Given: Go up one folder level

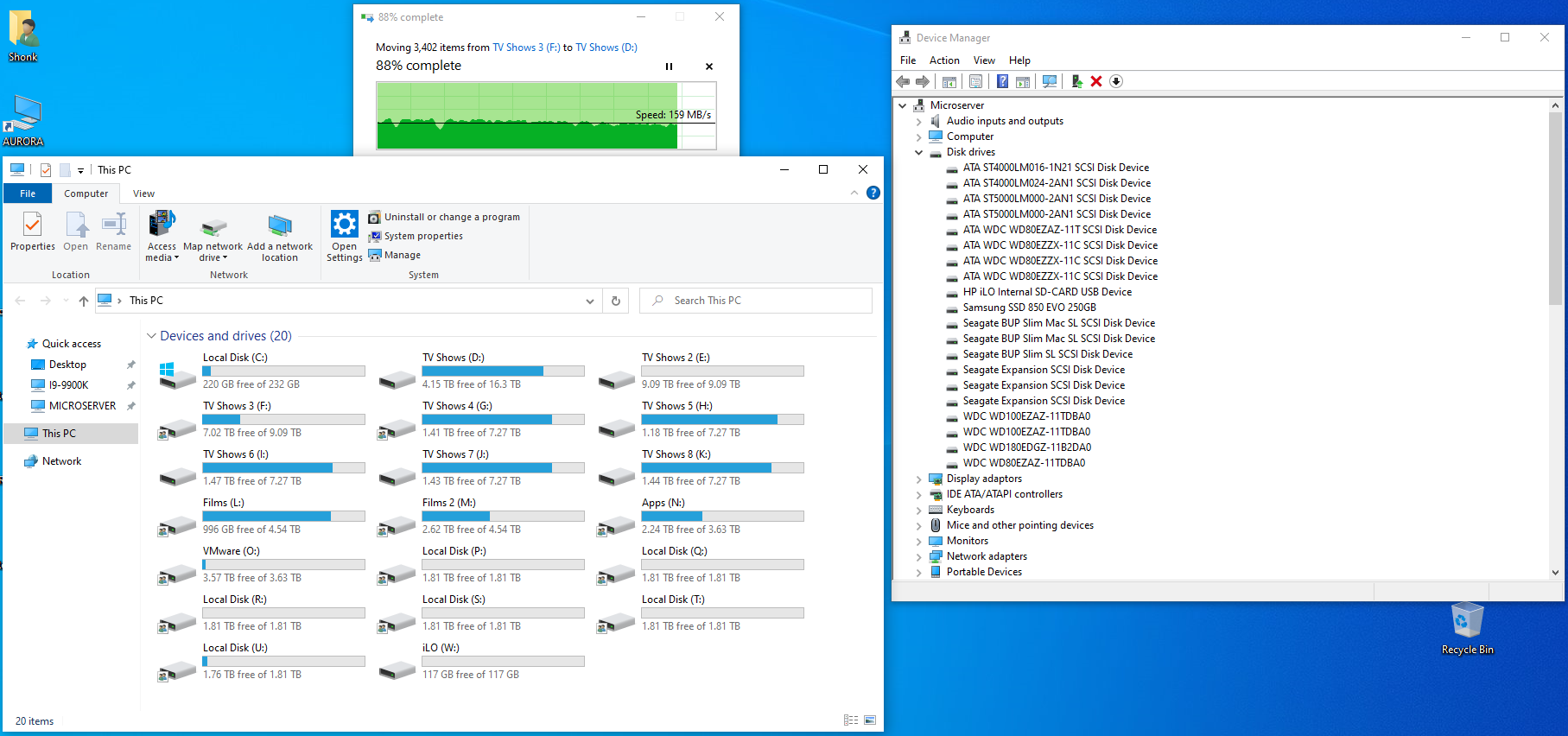Looking at the screenshot, I should pos(83,301).
